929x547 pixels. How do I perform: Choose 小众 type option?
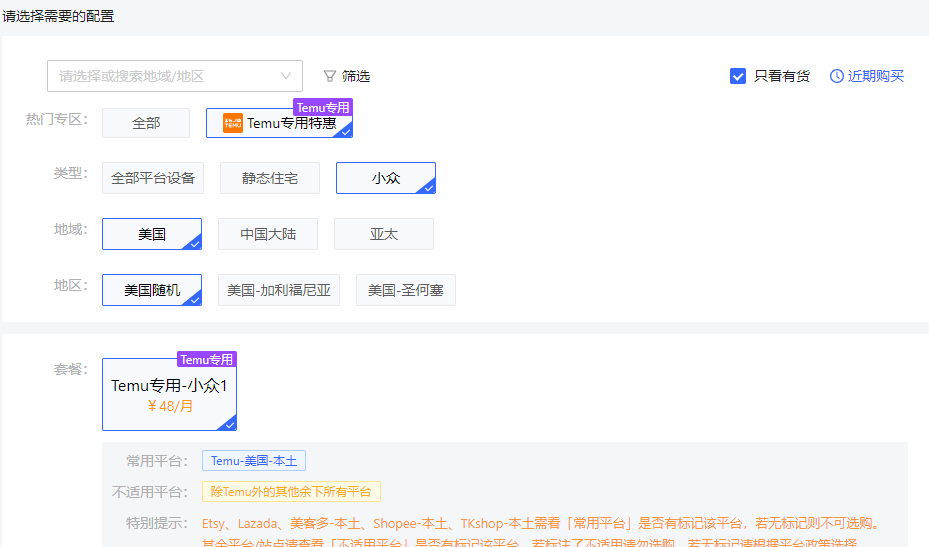386,178
